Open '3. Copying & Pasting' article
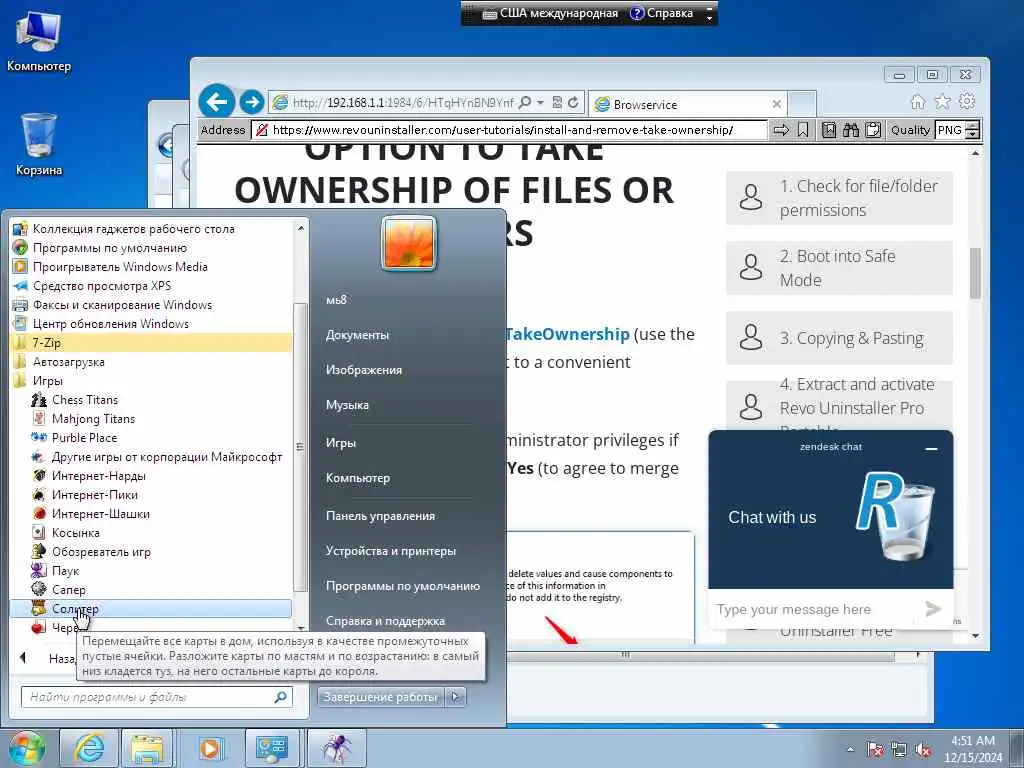Viewport: 1024px width, 768px height. point(839,338)
